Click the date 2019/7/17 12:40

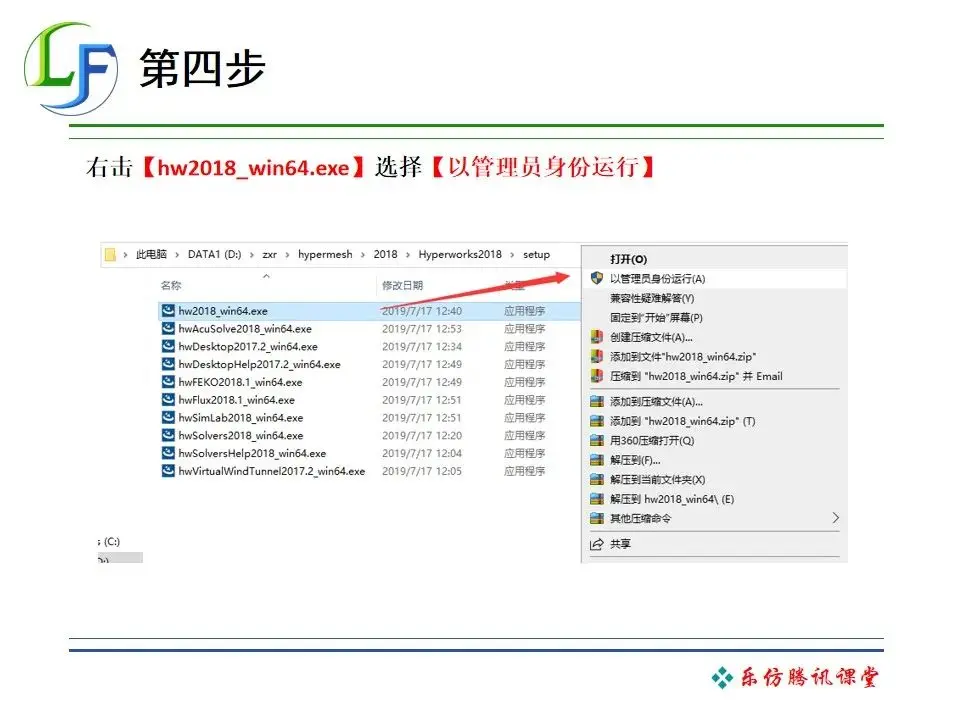pyautogui.click(x=422, y=311)
